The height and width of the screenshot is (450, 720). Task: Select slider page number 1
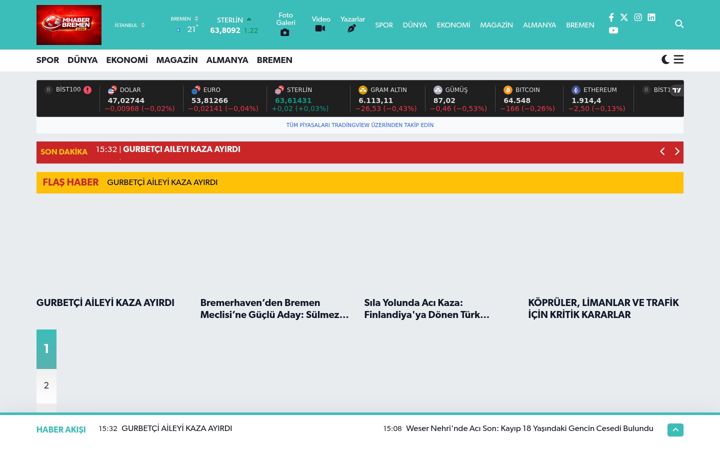point(46,349)
